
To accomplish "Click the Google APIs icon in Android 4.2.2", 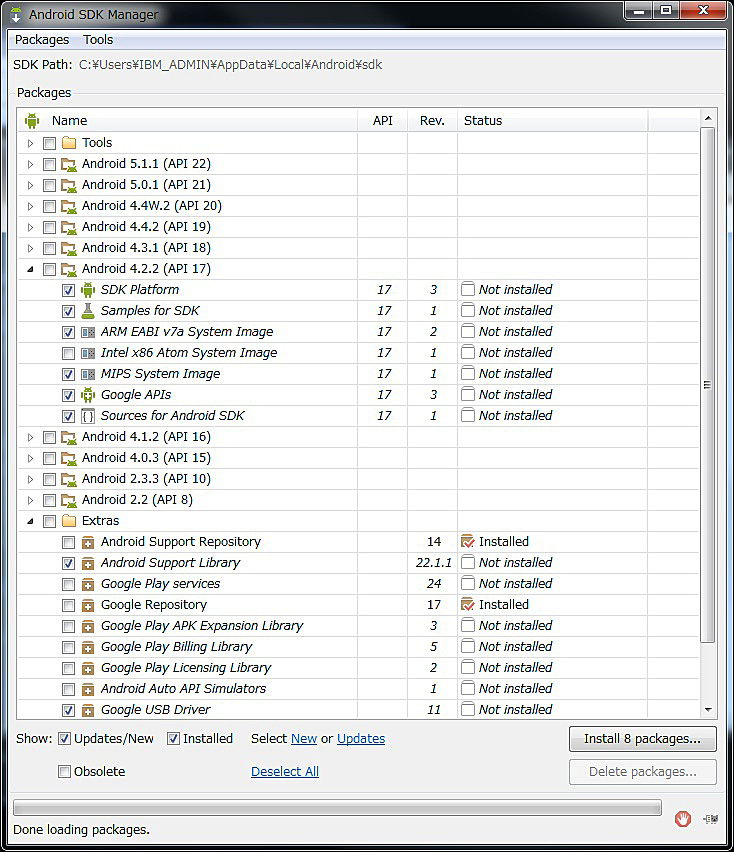I will coord(90,394).
